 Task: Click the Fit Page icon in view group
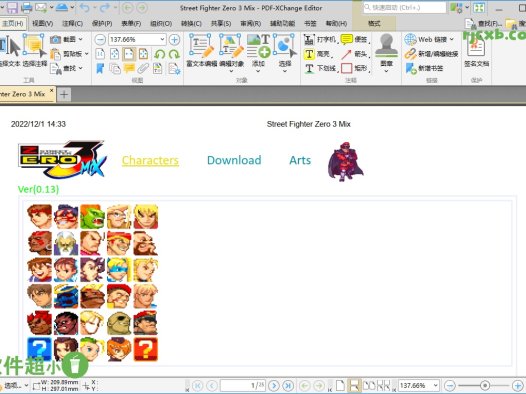click(x=114, y=54)
